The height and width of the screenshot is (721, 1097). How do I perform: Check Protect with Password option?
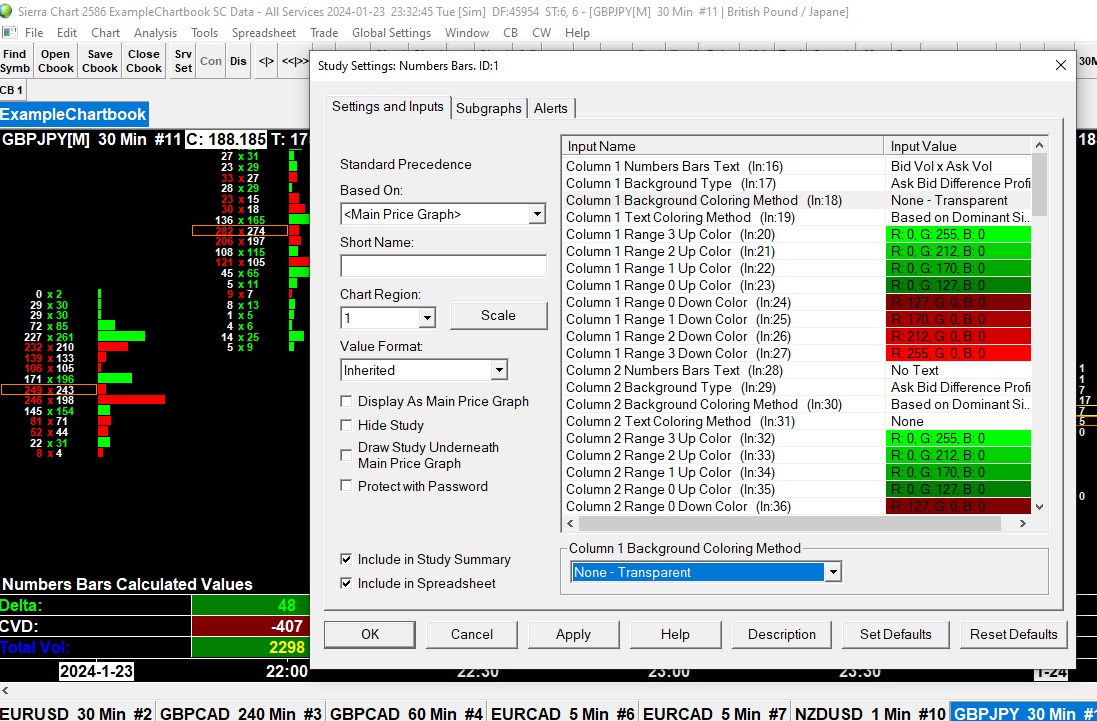pyautogui.click(x=346, y=486)
